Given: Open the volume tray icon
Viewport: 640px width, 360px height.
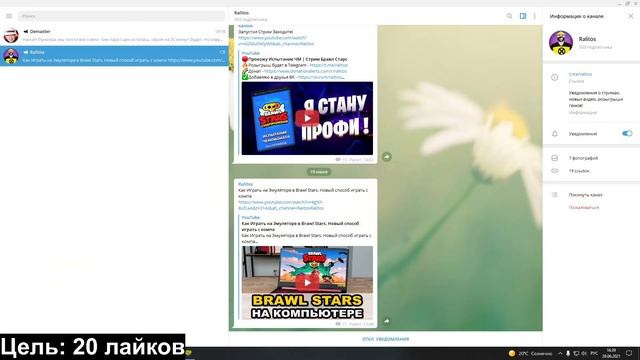Looking at the screenshot, I should 584,353.
